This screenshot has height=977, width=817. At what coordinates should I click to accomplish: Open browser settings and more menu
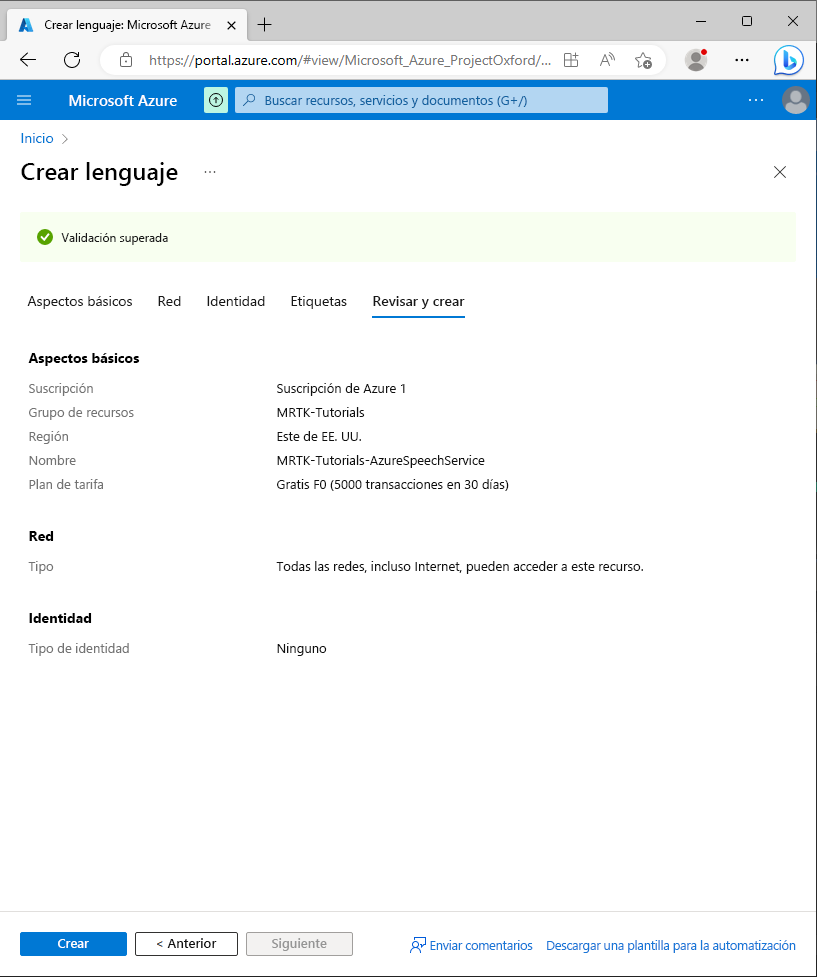tap(742, 60)
